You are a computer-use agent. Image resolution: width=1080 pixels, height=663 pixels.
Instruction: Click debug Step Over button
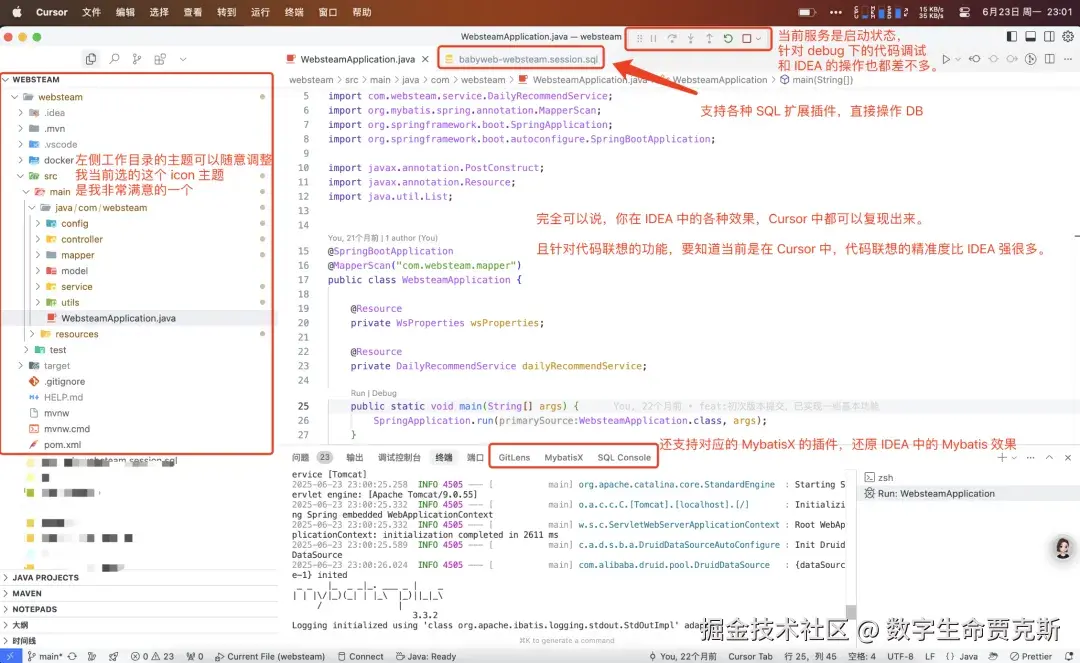click(x=672, y=39)
